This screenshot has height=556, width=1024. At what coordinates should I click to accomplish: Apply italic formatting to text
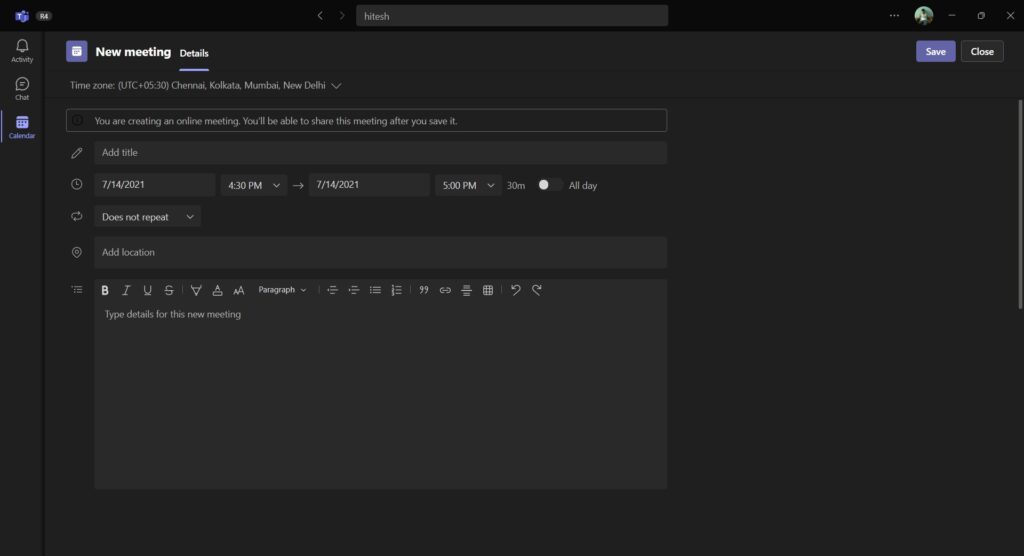[x=126, y=290]
